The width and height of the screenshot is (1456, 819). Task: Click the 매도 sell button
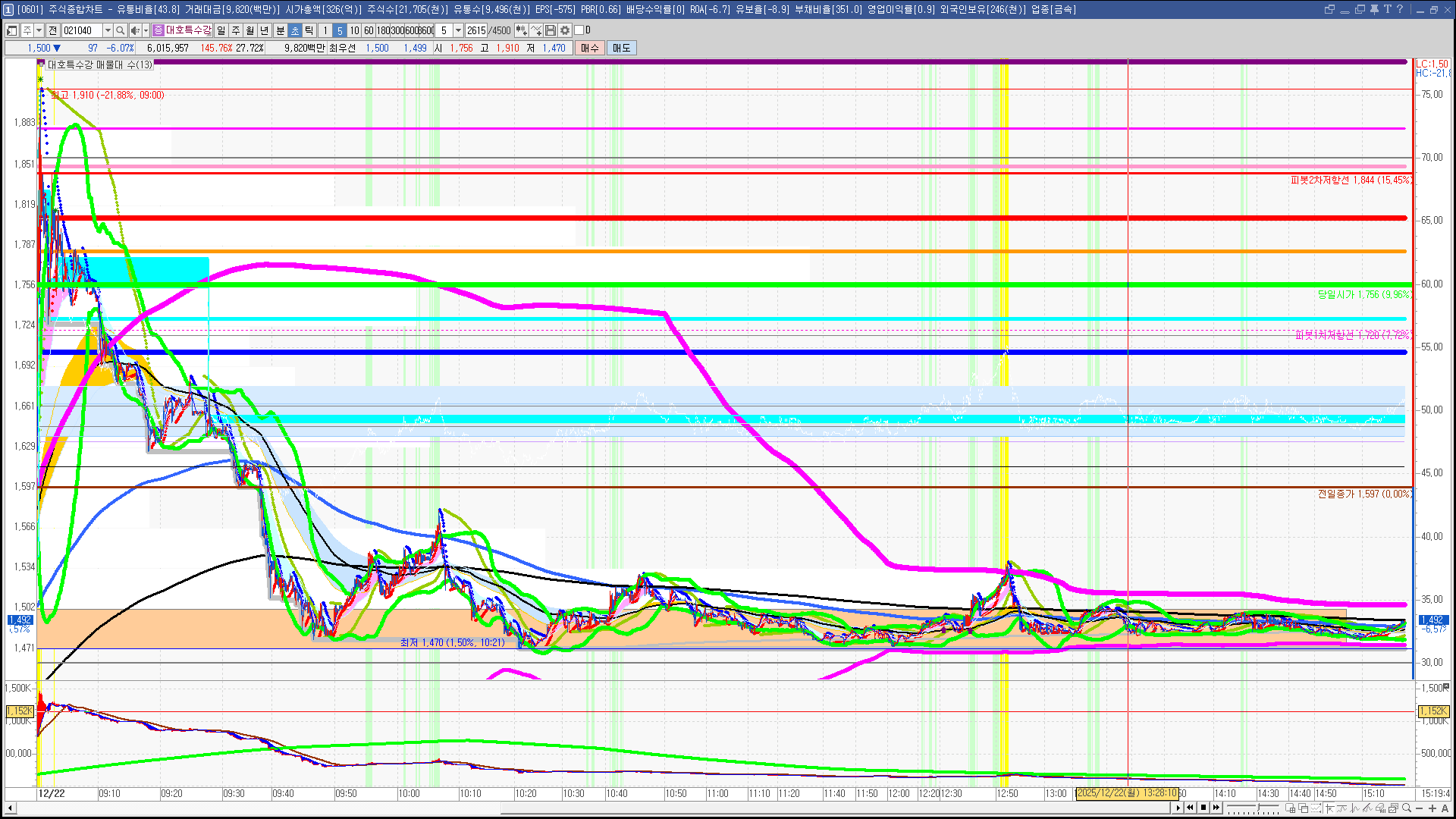(x=622, y=48)
